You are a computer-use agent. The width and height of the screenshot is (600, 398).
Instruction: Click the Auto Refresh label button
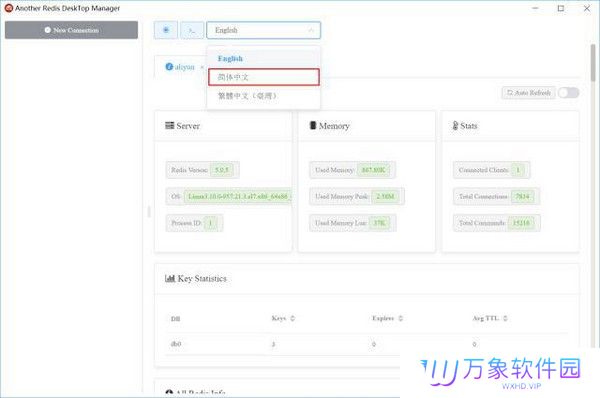click(x=528, y=93)
